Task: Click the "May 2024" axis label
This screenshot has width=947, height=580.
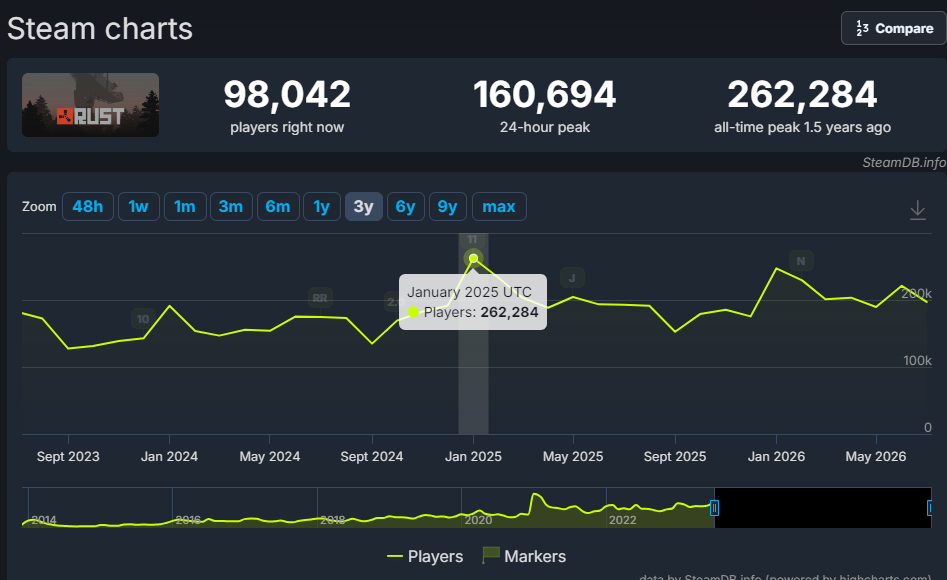Action: 269,456
